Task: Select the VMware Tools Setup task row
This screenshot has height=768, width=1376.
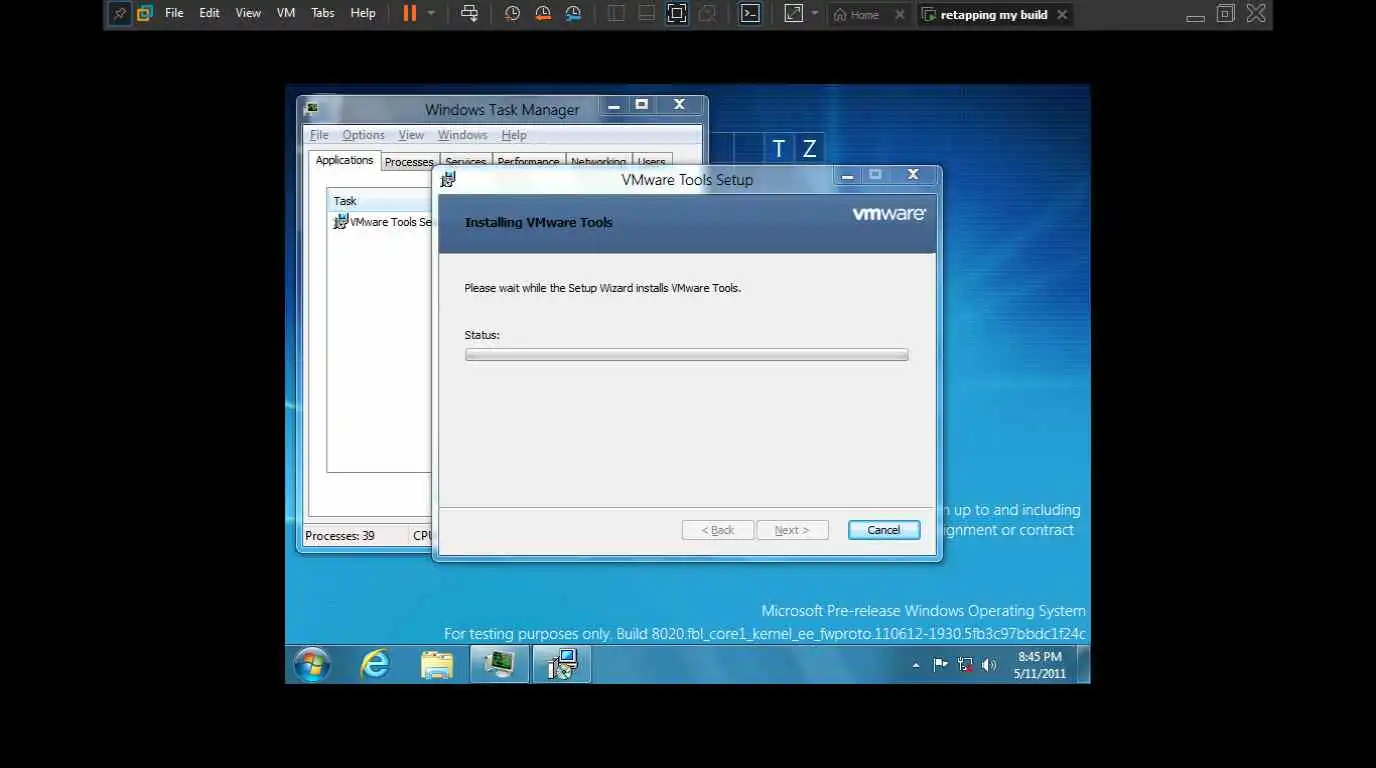Action: point(382,222)
